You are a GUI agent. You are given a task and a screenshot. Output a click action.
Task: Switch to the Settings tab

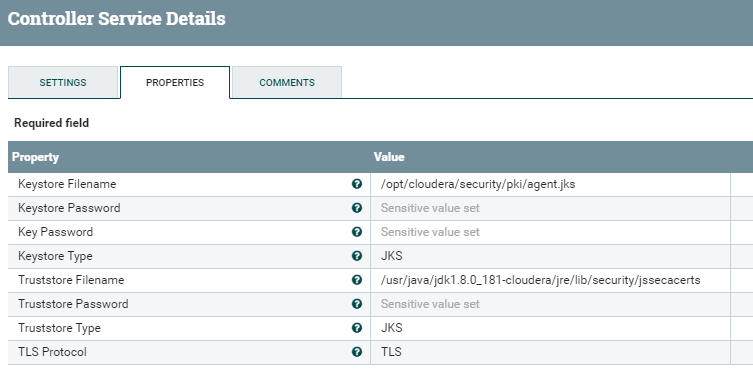pos(63,82)
